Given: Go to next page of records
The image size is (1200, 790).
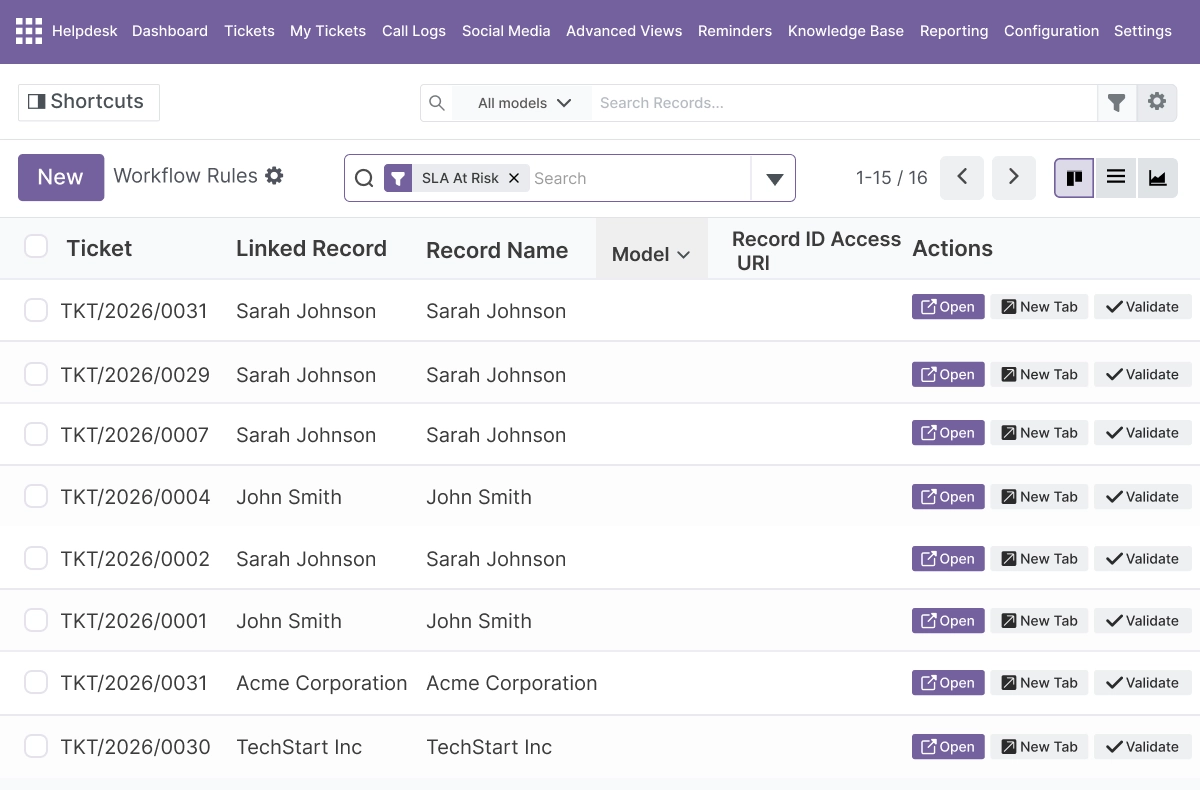Looking at the screenshot, I should tap(1014, 177).
